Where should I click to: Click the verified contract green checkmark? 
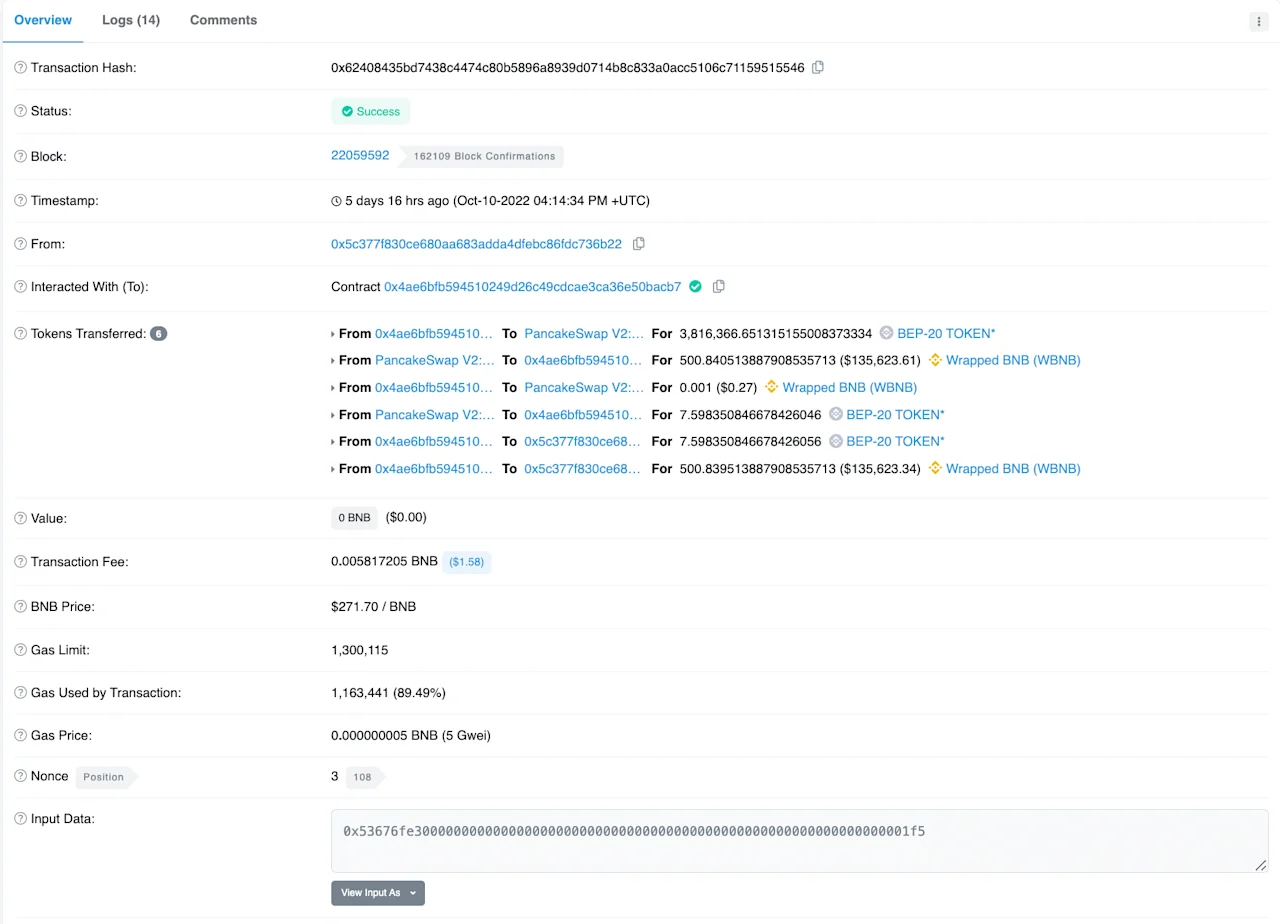coord(695,286)
